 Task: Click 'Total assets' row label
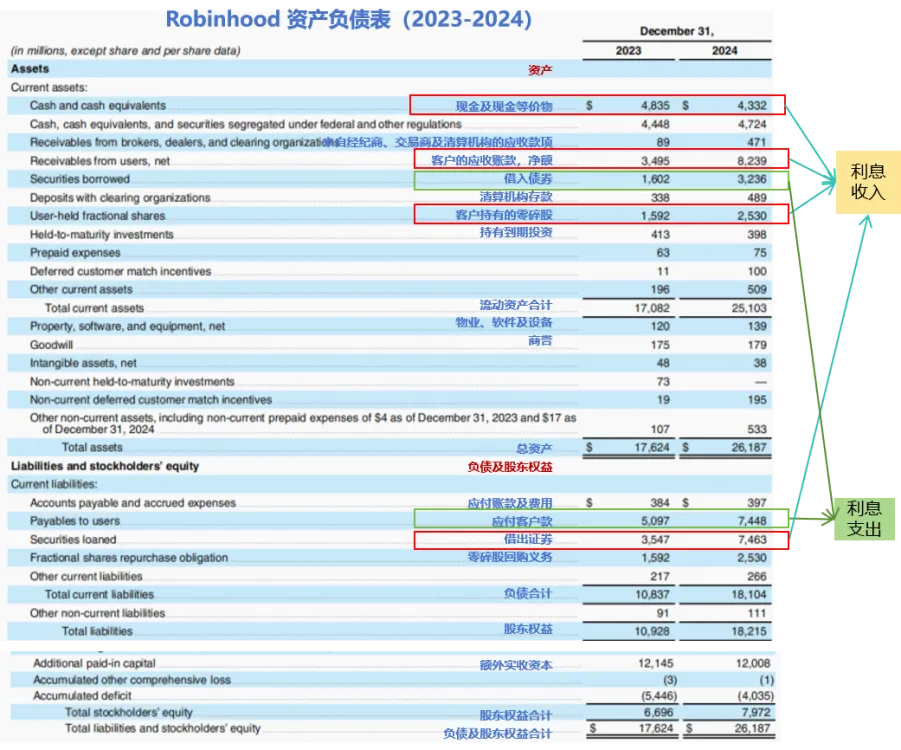92,447
